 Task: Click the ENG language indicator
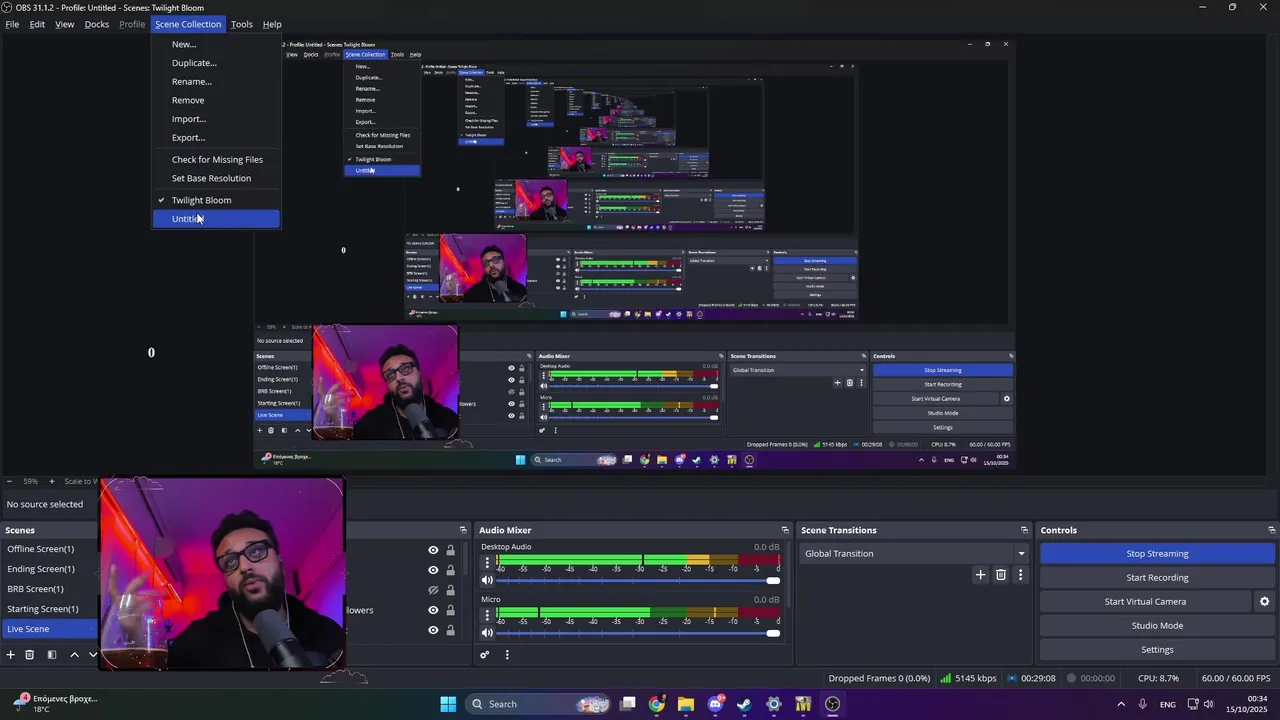click(1167, 705)
